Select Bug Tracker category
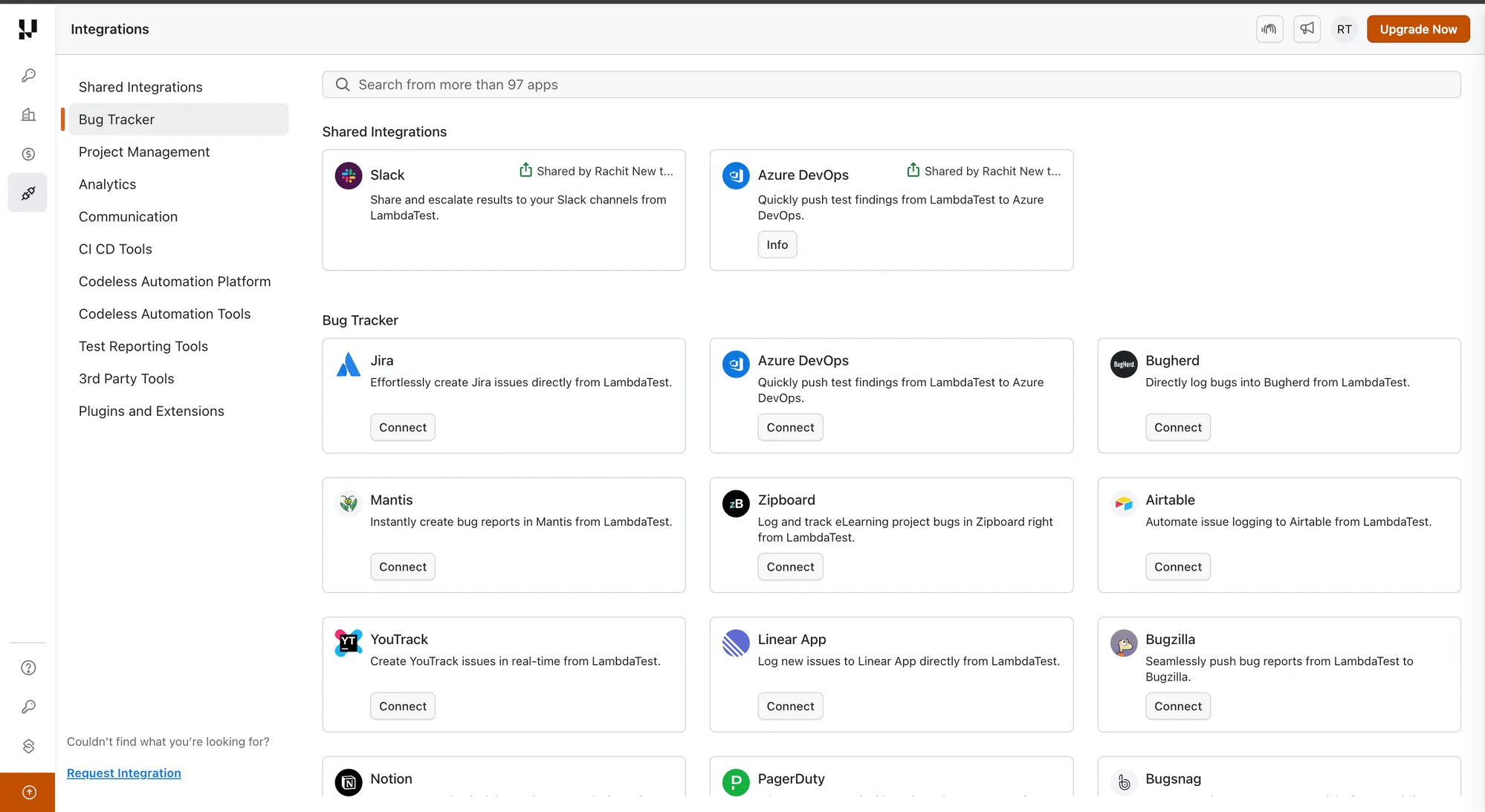 click(178, 120)
